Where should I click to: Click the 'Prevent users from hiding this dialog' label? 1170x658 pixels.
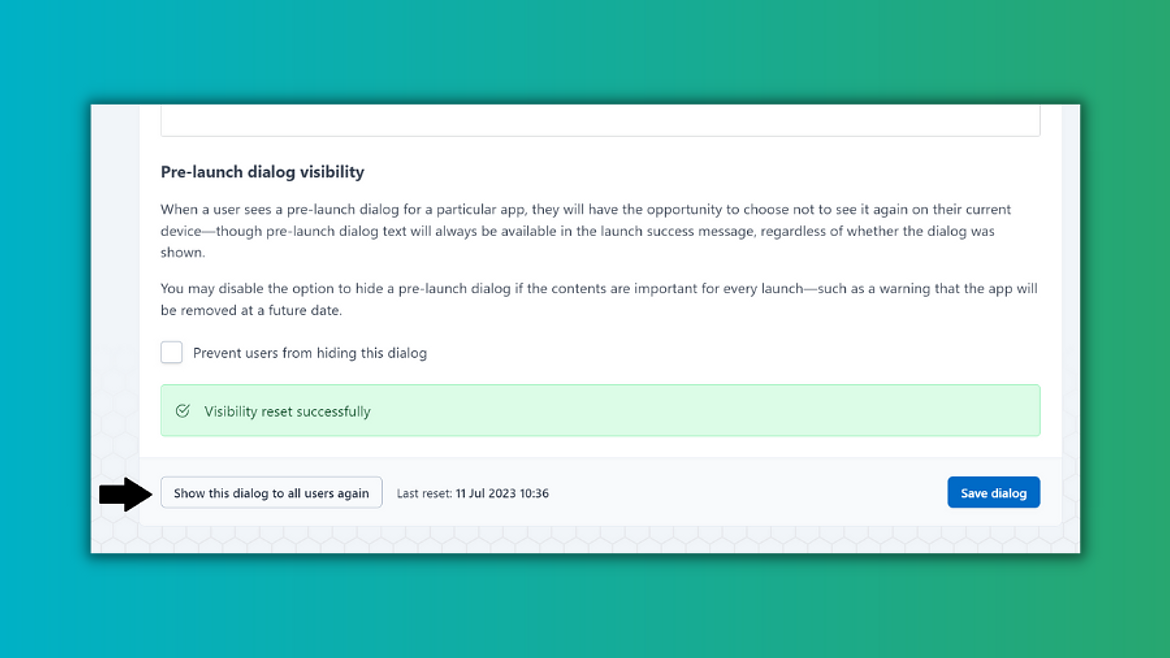pyautogui.click(x=310, y=353)
